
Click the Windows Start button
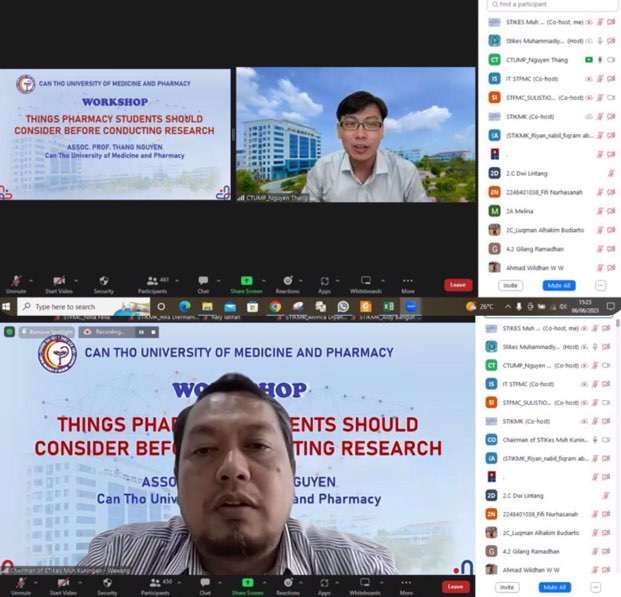(6, 306)
